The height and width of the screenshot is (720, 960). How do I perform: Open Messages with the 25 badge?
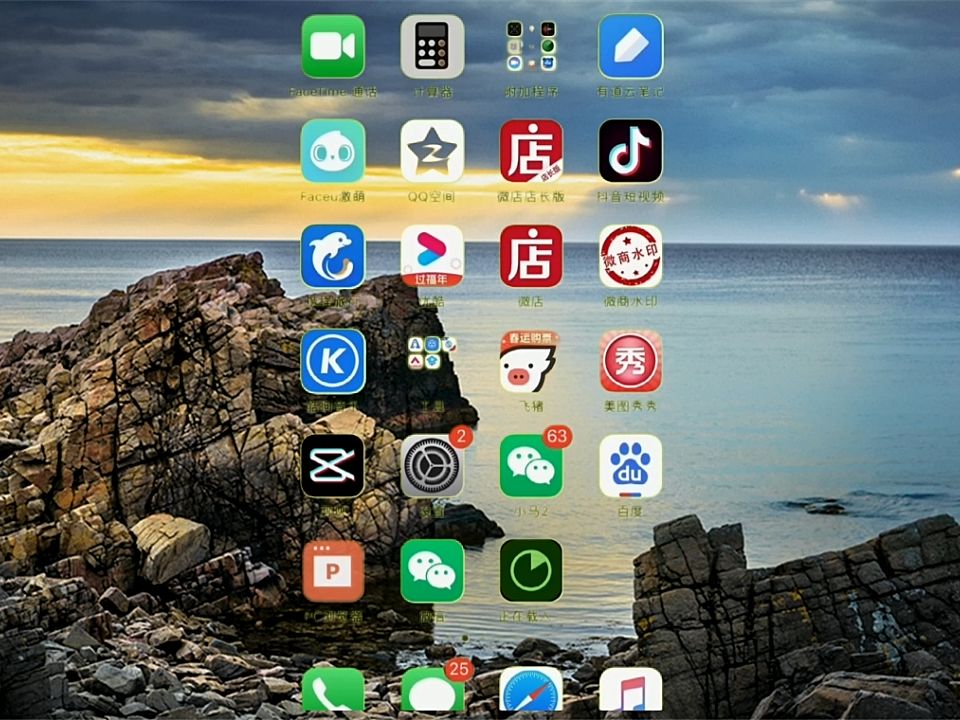click(x=432, y=691)
